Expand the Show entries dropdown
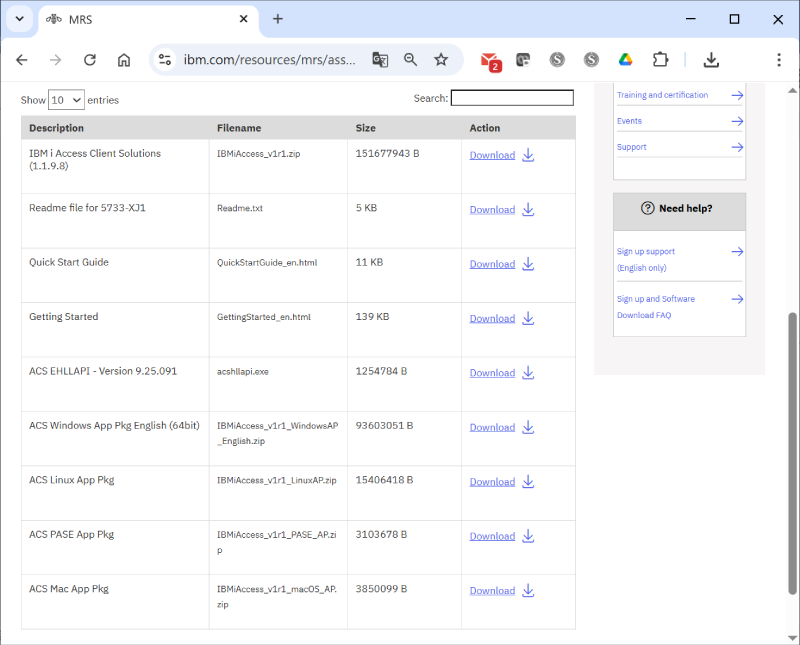This screenshot has height=645, width=800. 66,100
